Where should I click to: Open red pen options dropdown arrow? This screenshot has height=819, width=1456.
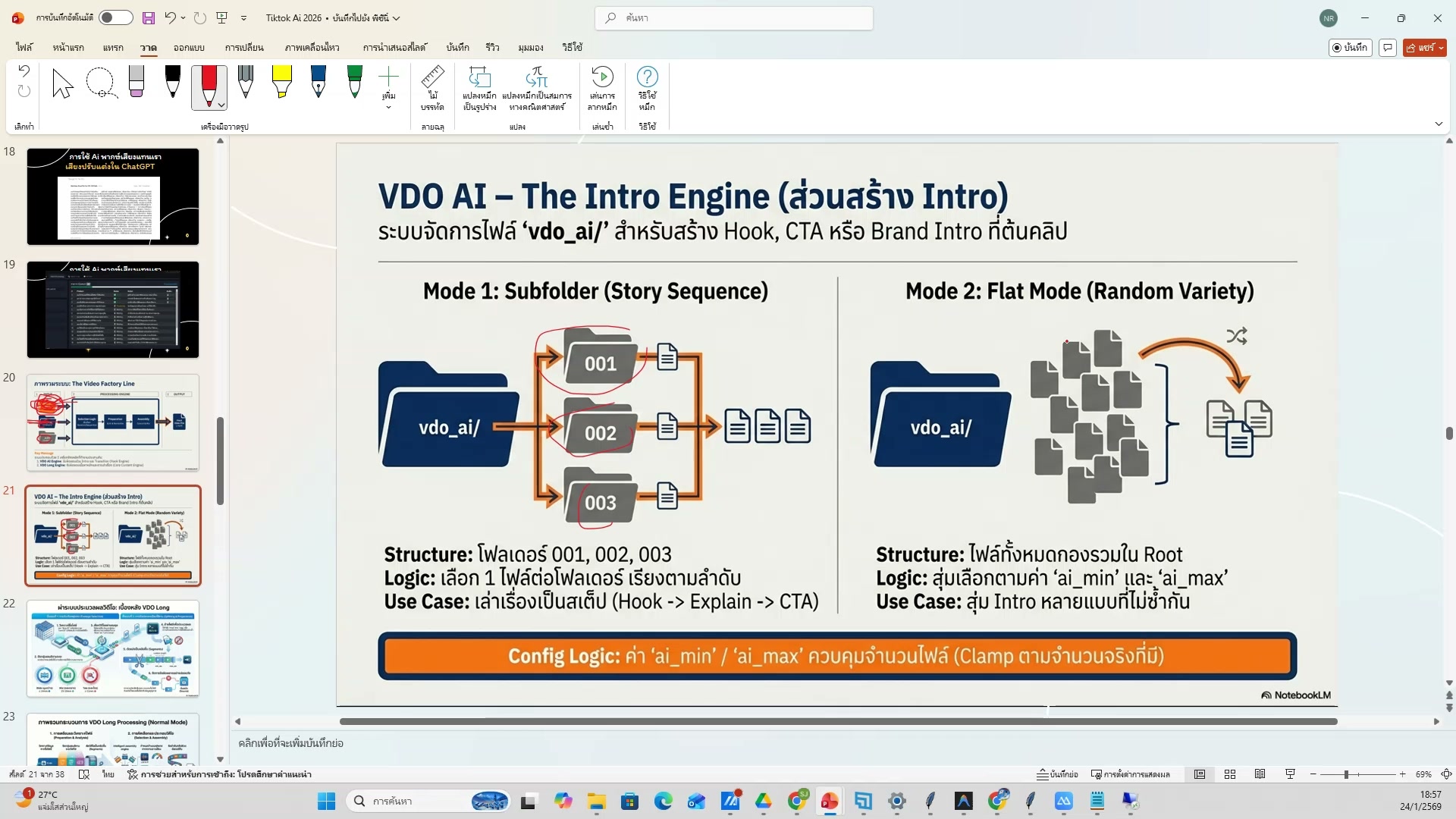pyautogui.click(x=221, y=105)
